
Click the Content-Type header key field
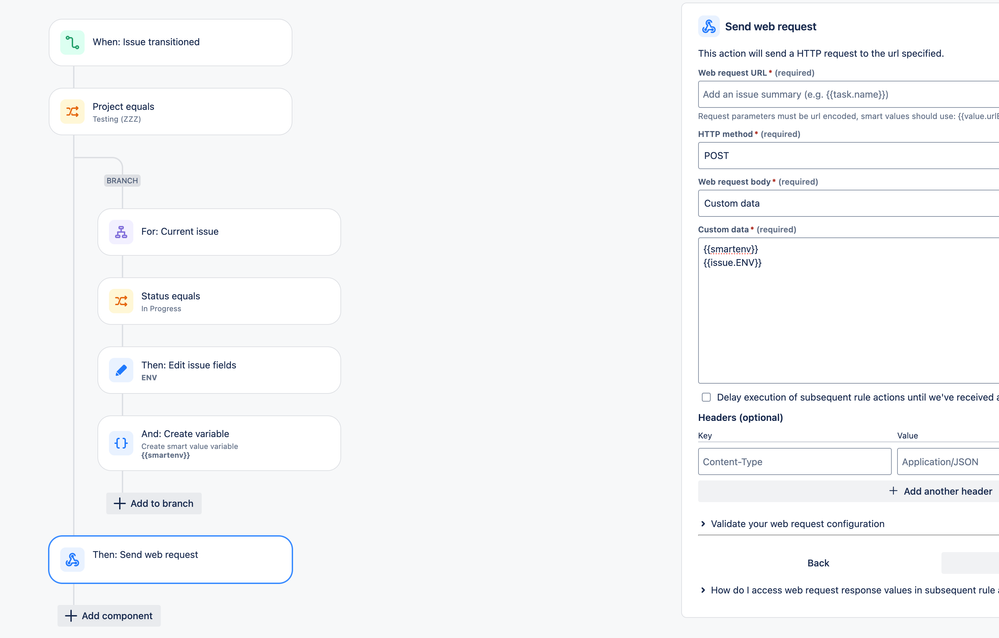click(794, 461)
